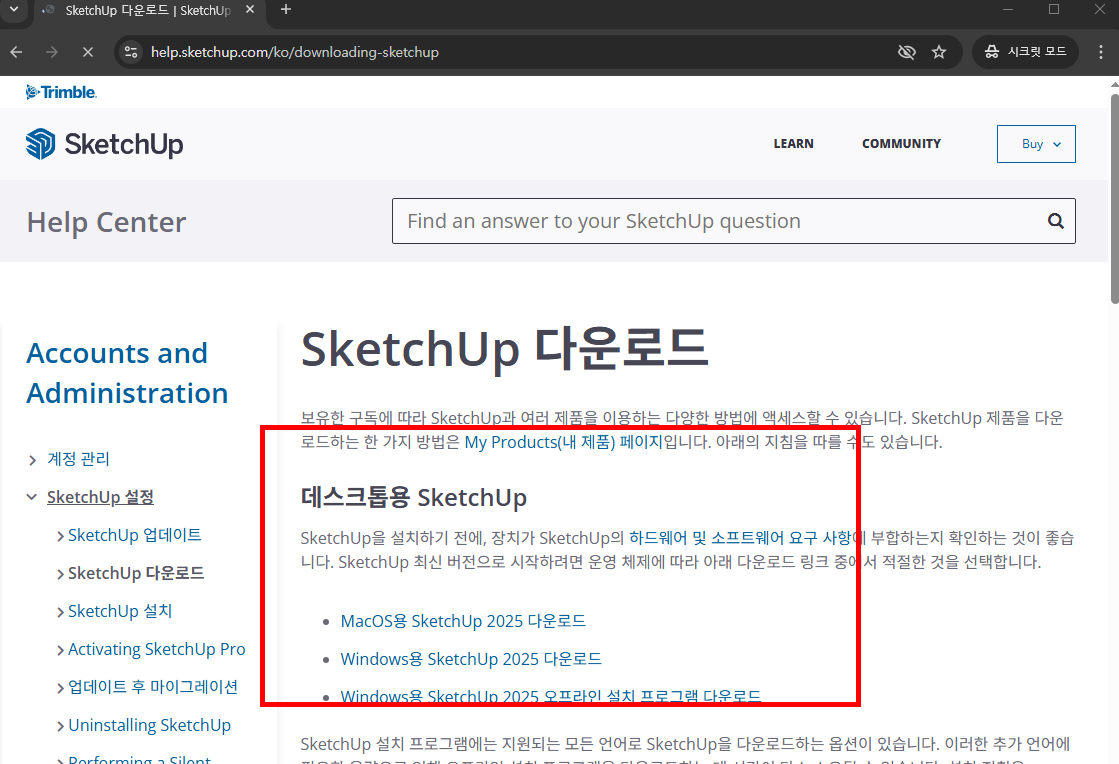Select the COMMUNITY menu item
Viewport: 1119px width, 764px height.
(x=900, y=143)
